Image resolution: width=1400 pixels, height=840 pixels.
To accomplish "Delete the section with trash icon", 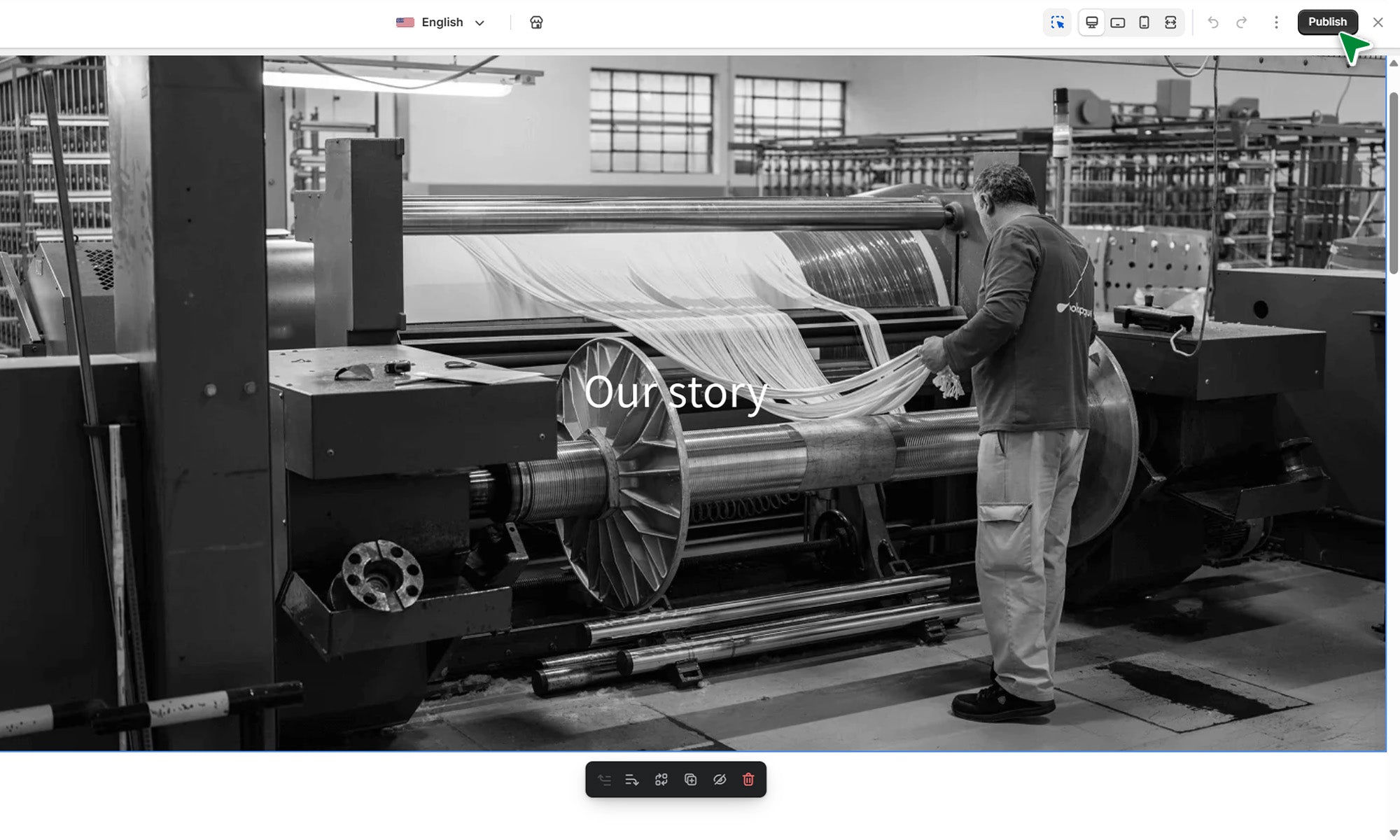I will [x=748, y=779].
